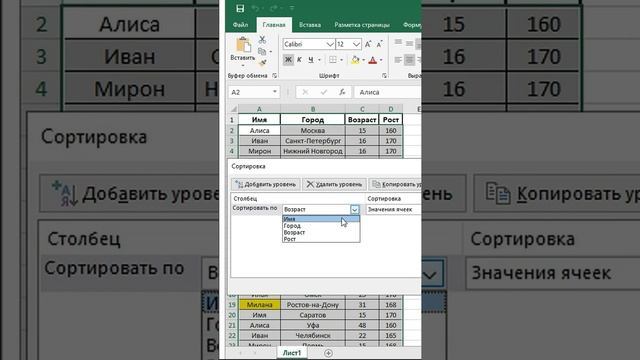Click the Save icon in the title bar

point(240,9)
